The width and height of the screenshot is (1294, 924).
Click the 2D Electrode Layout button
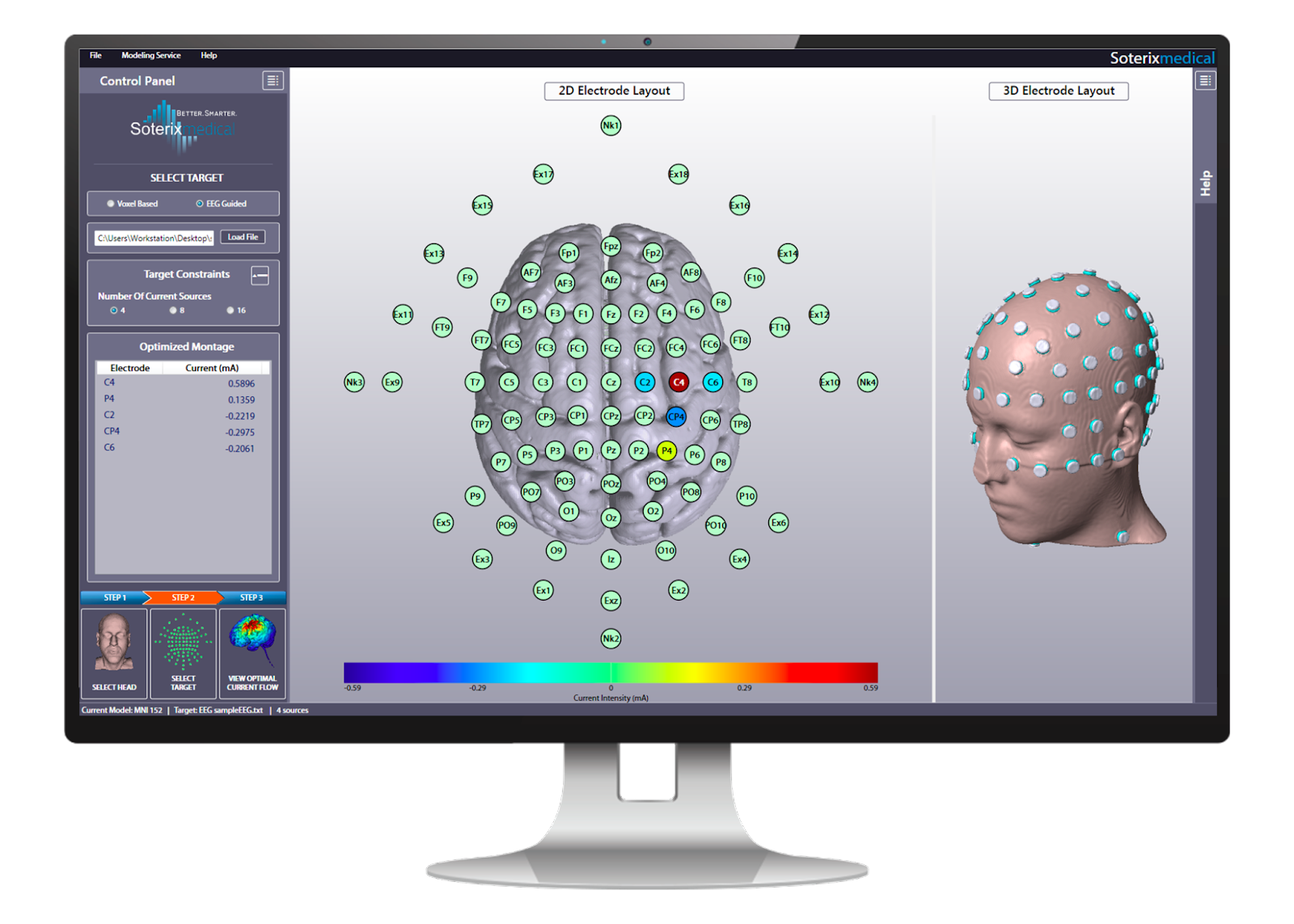[614, 91]
